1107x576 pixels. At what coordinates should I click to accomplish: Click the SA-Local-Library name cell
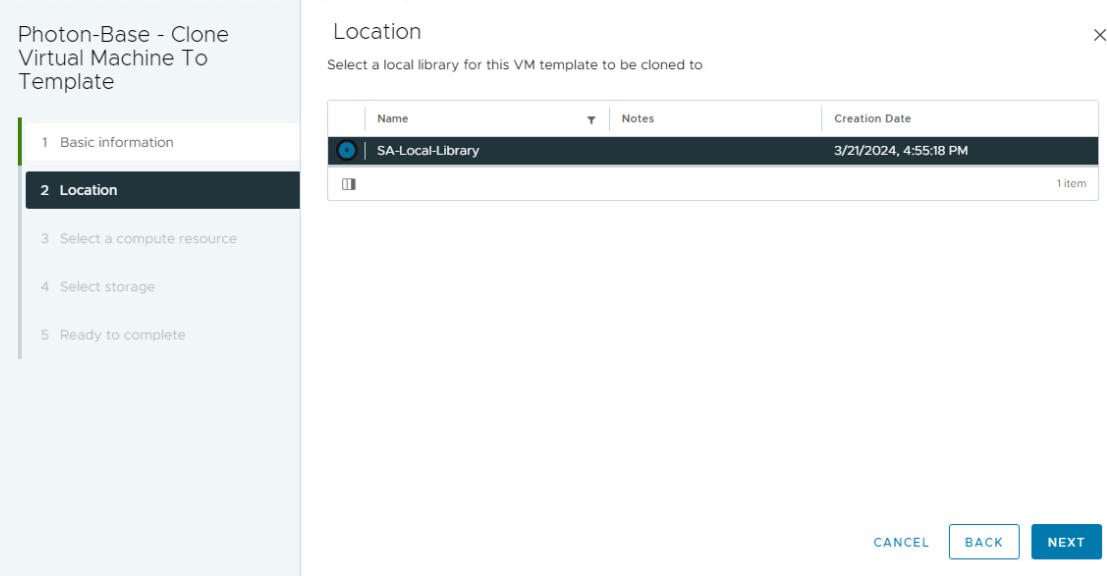[428, 150]
